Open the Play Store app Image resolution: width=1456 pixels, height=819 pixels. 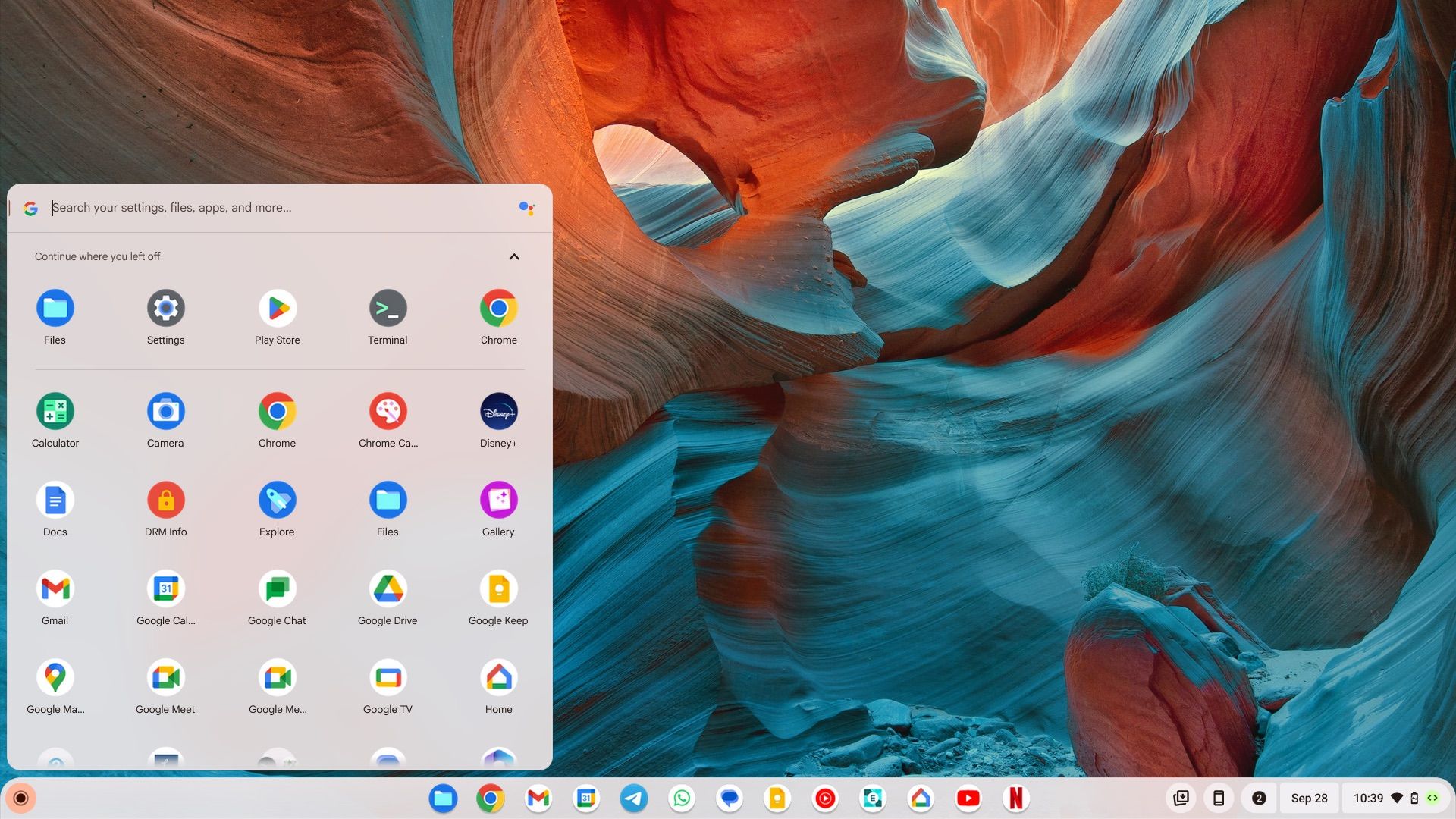coord(277,308)
